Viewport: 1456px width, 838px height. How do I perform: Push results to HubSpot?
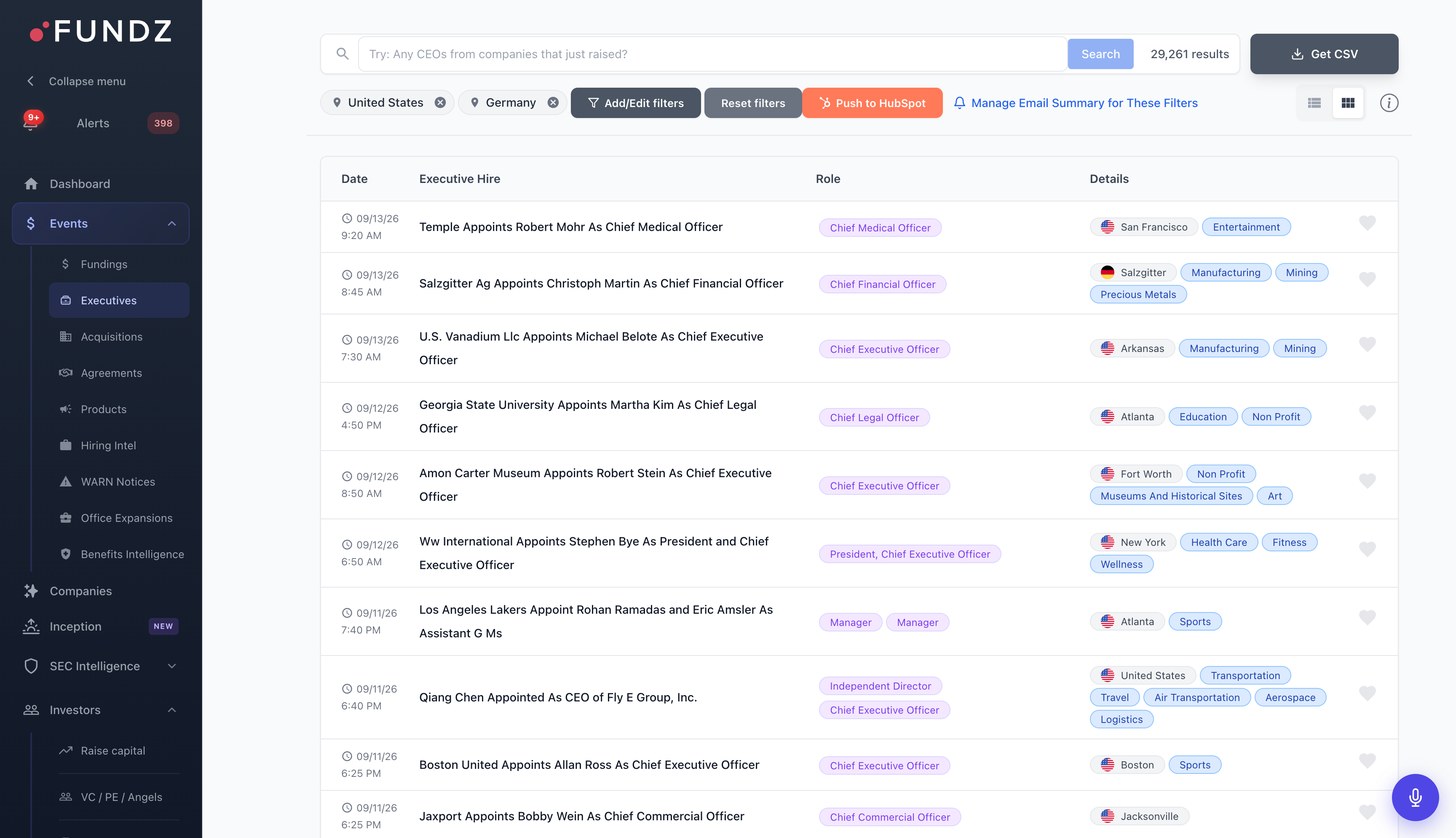(872, 103)
